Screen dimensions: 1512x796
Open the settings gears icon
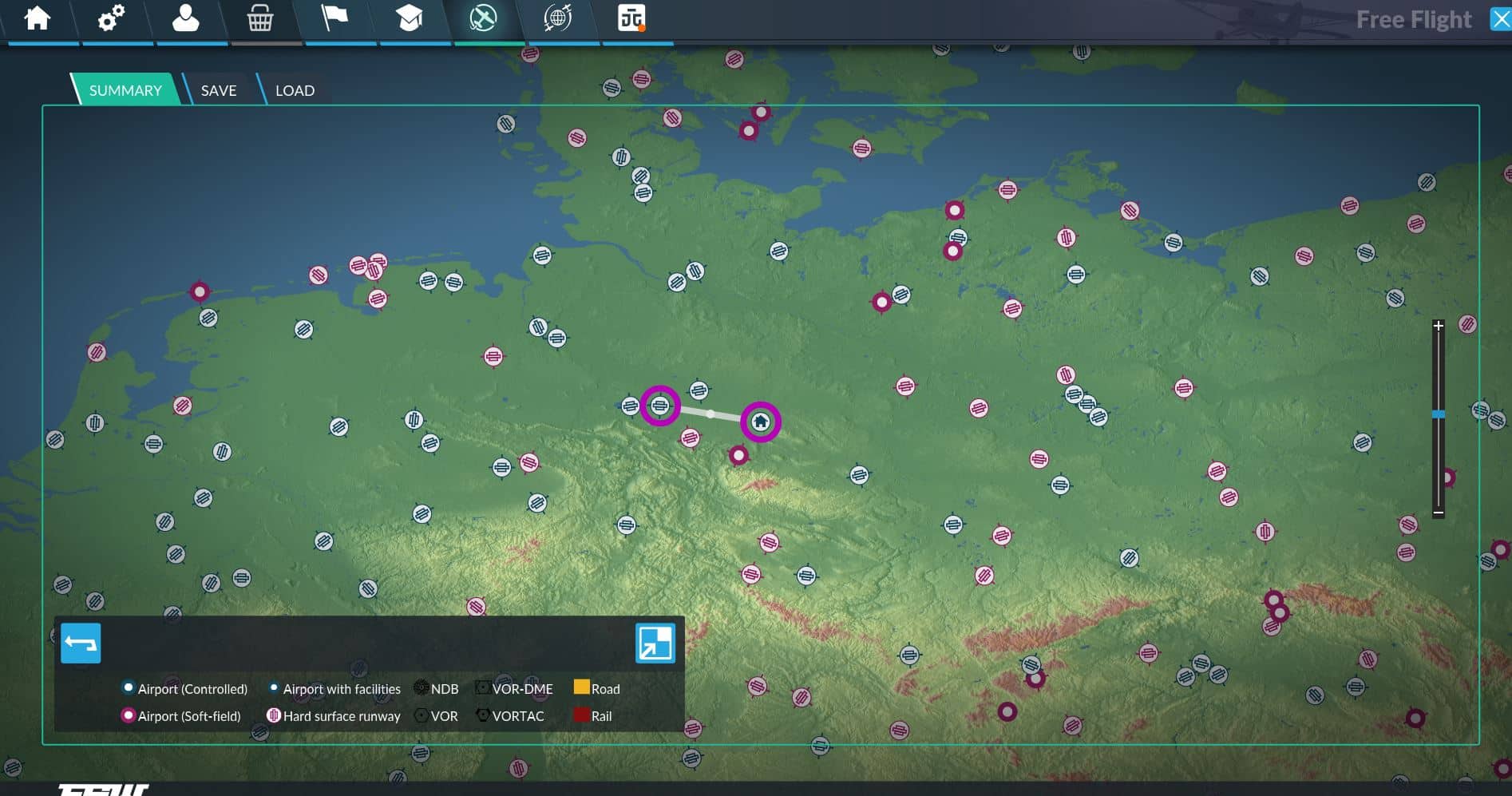(x=111, y=18)
